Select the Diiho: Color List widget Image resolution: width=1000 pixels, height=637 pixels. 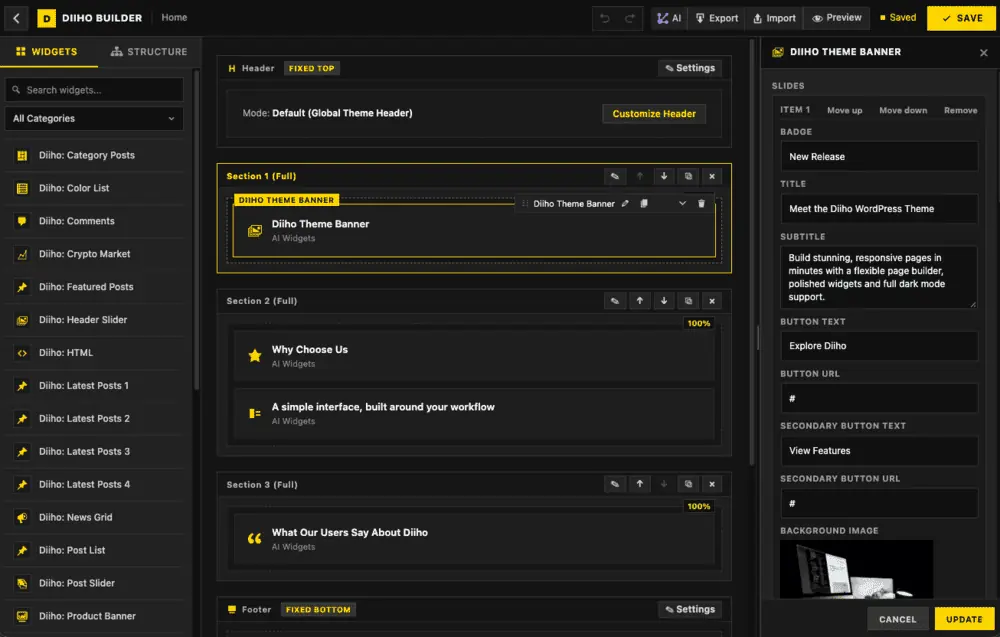point(94,188)
